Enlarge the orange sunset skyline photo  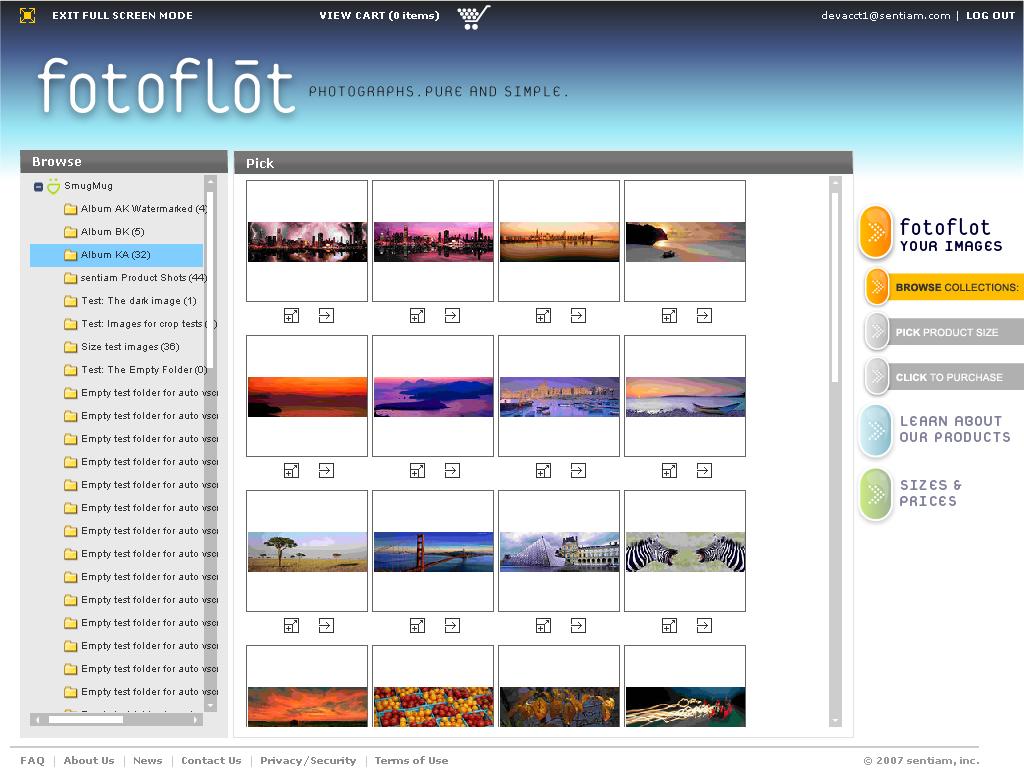click(x=543, y=316)
